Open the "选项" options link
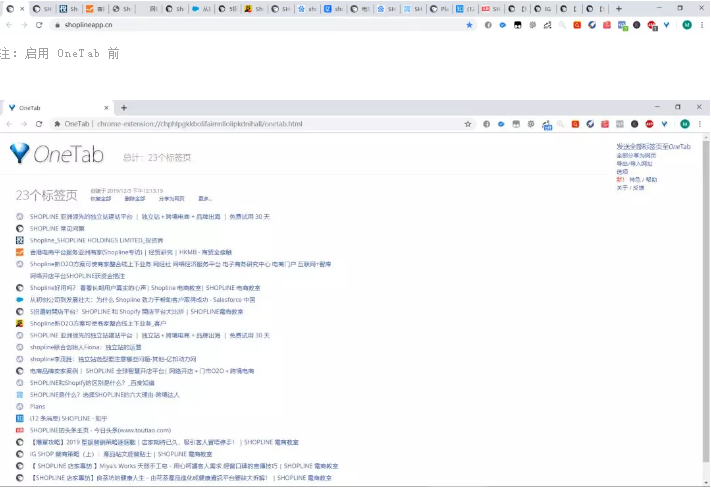711x488 pixels. point(622,172)
